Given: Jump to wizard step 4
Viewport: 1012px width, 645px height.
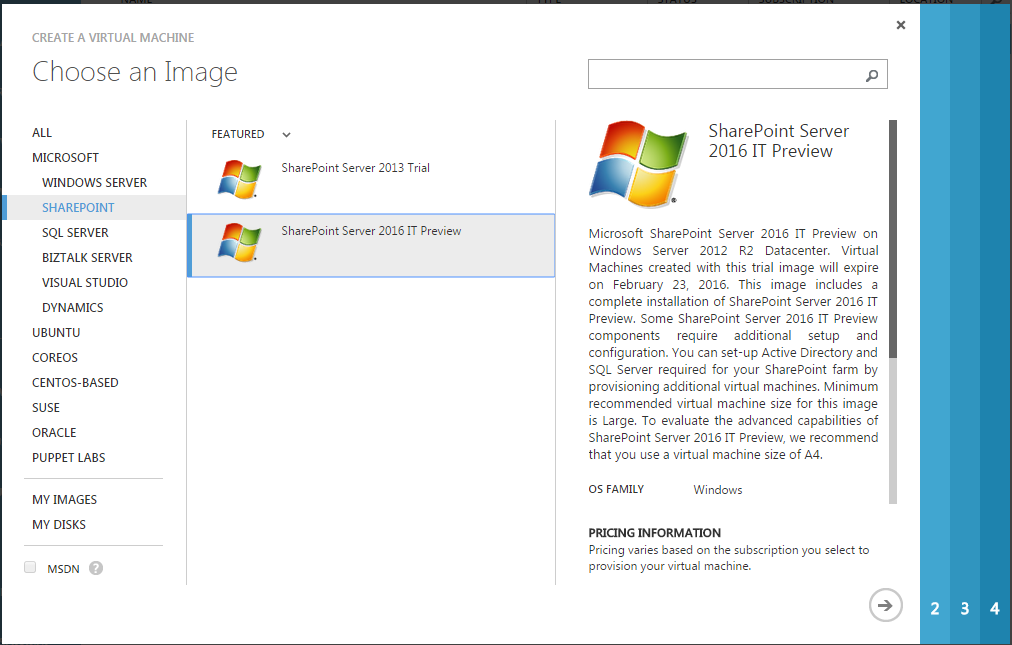Looking at the screenshot, I should (995, 608).
